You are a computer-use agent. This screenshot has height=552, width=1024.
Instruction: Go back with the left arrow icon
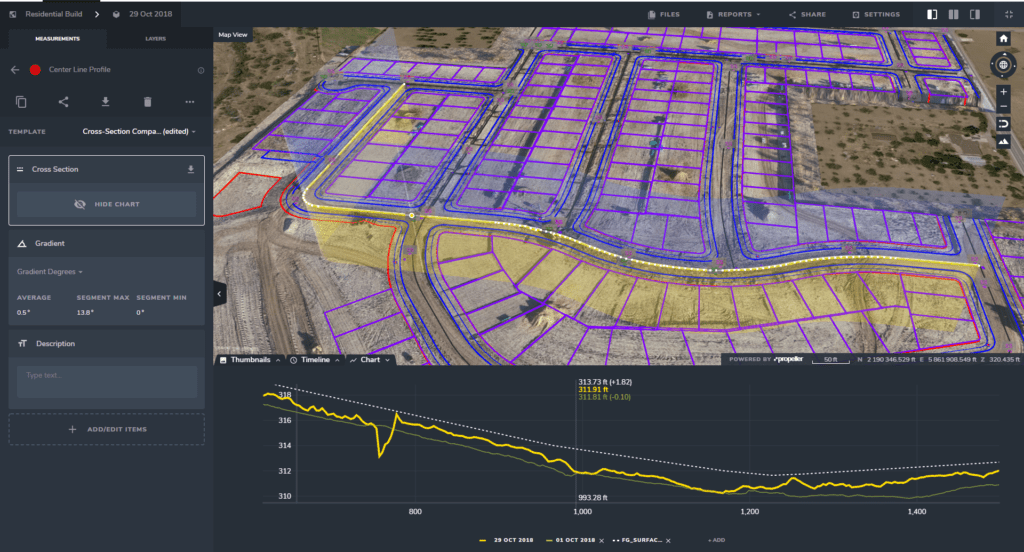tap(15, 70)
